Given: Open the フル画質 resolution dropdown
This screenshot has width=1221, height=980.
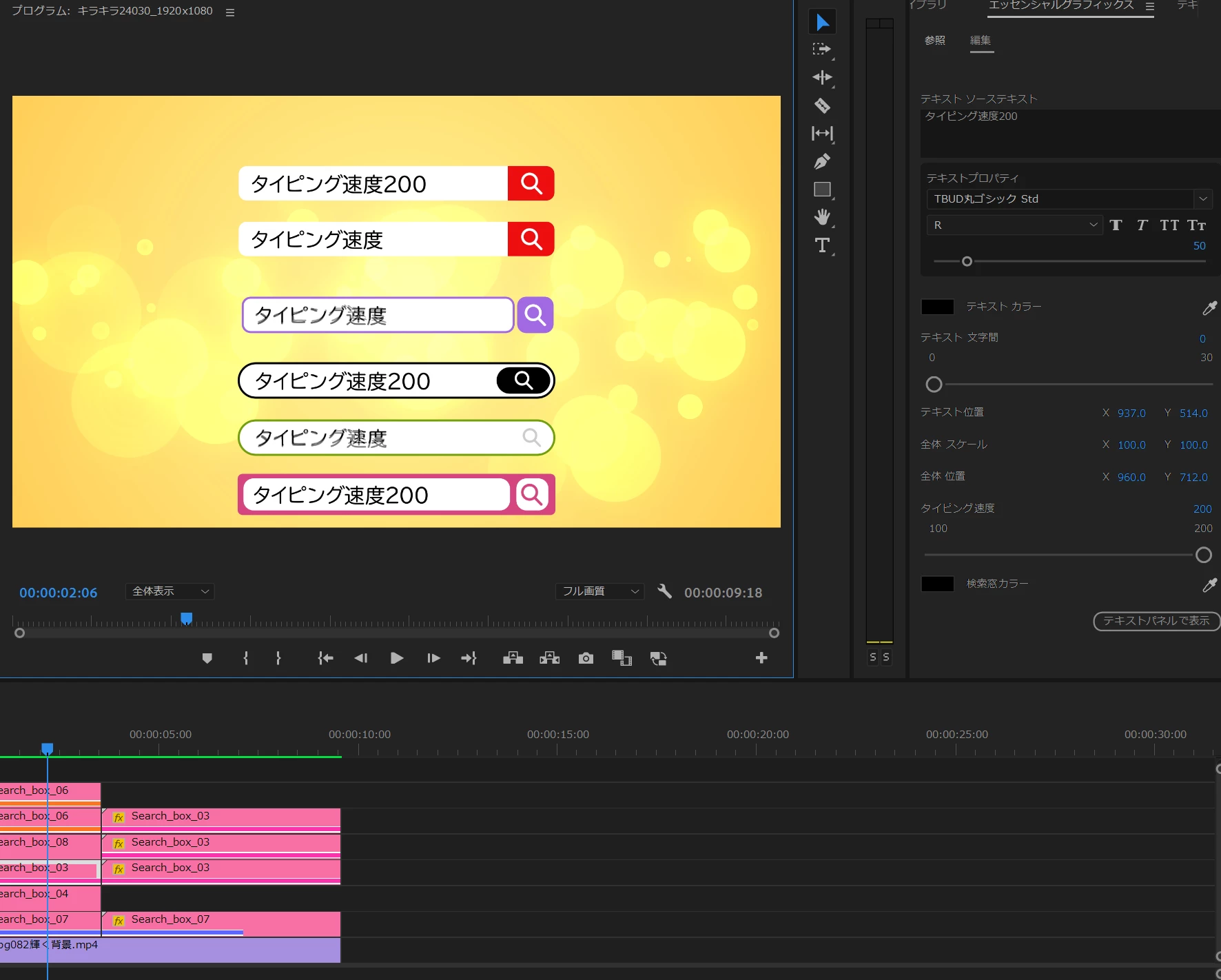Looking at the screenshot, I should [599, 591].
